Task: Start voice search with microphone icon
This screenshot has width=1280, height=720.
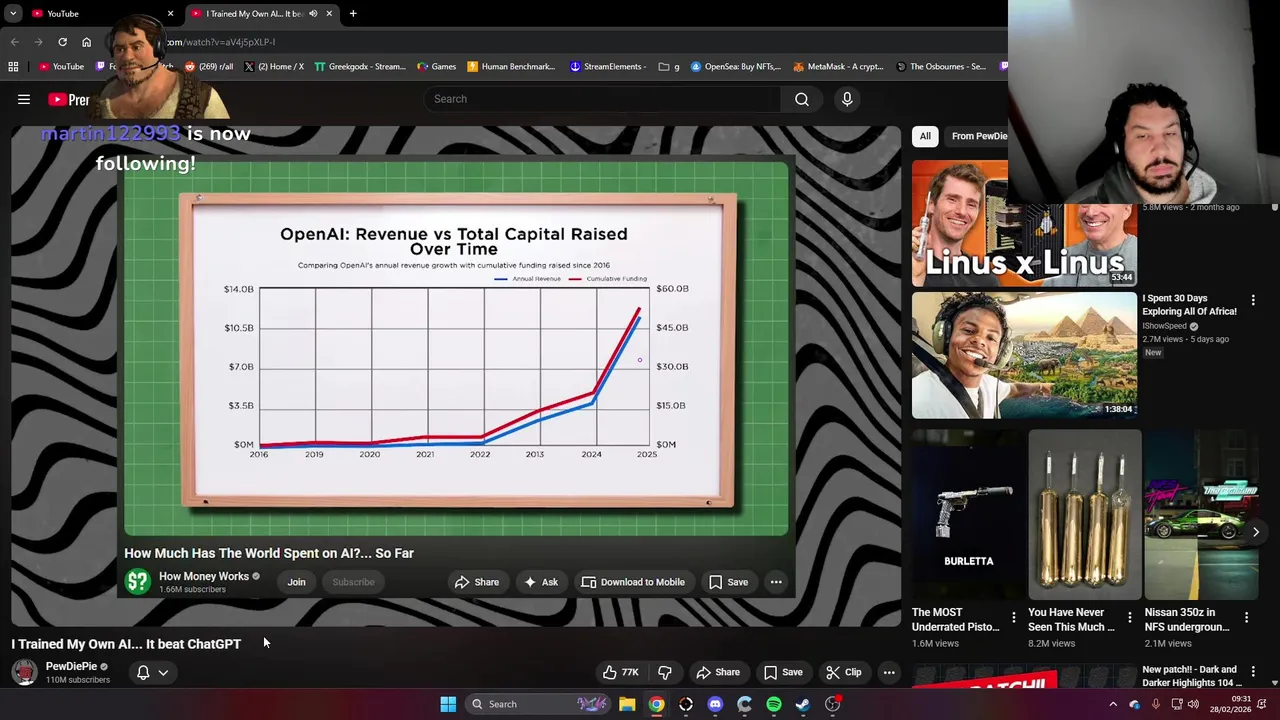Action: tap(847, 99)
